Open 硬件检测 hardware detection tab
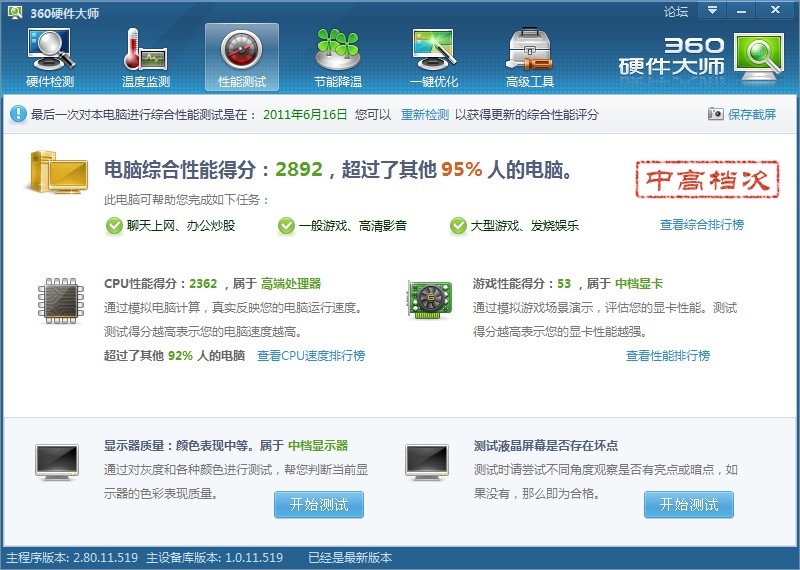Screen dimensions: 800x570 point(50,58)
